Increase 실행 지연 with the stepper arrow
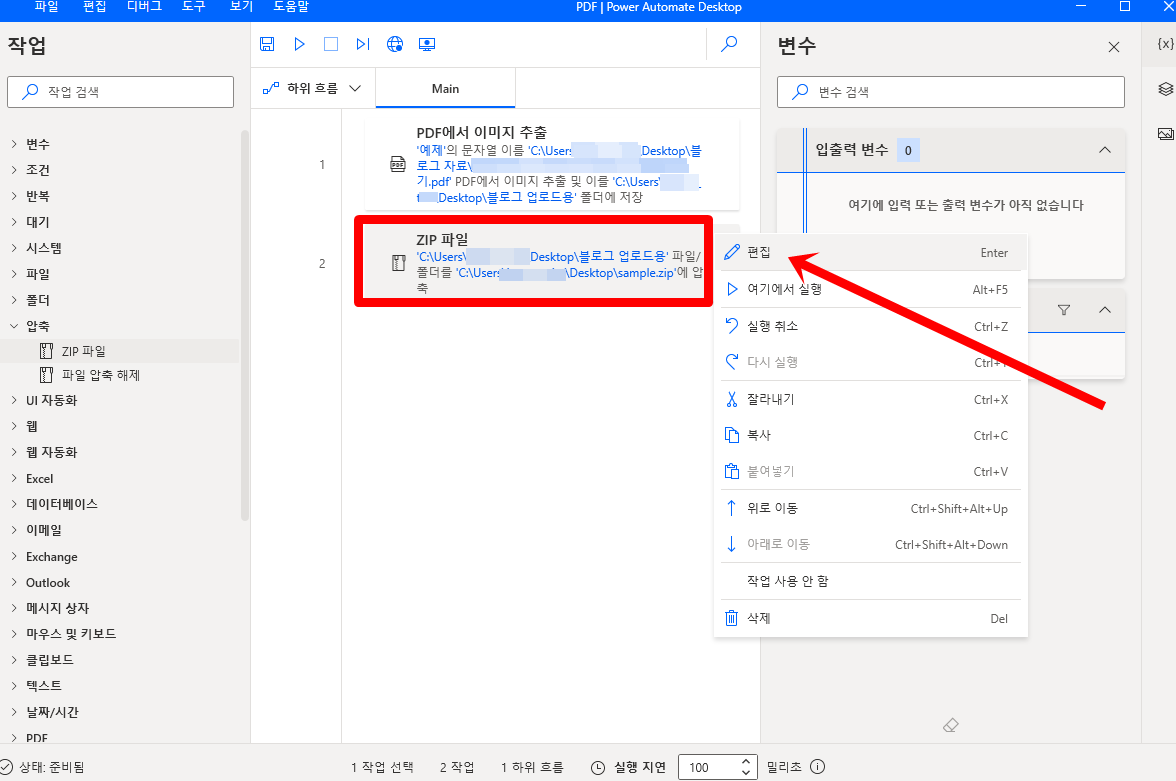This screenshot has height=781, width=1176. pos(746,760)
